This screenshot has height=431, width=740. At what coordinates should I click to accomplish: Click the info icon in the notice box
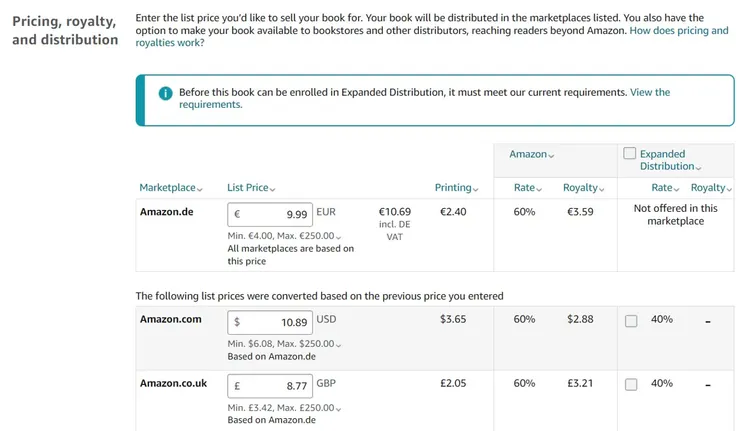pyautogui.click(x=166, y=93)
